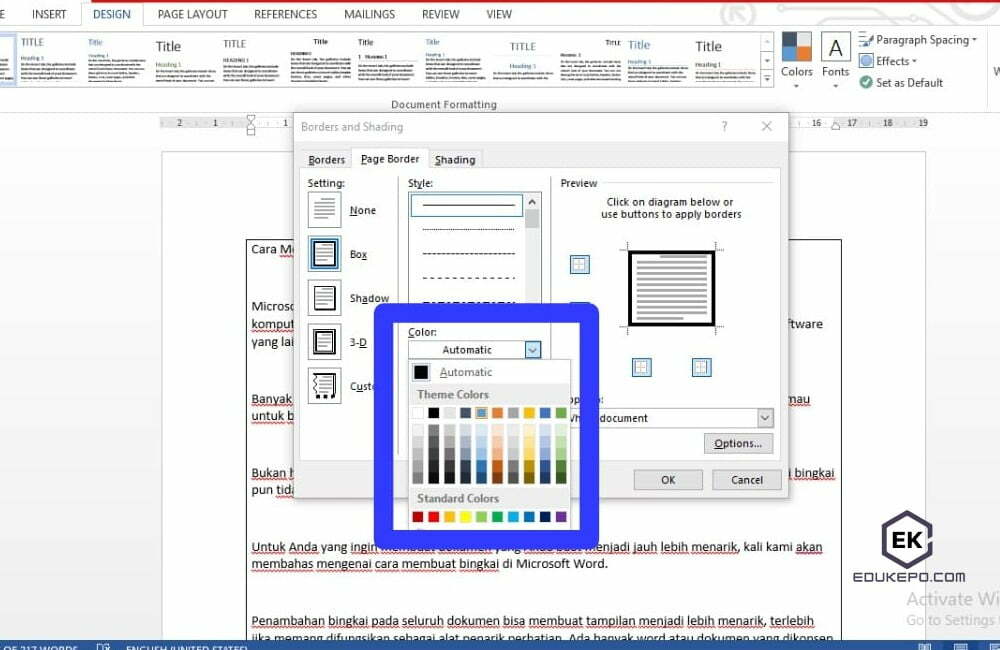Click the Options button
The height and width of the screenshot is (650, 1000).
point(738,443)
